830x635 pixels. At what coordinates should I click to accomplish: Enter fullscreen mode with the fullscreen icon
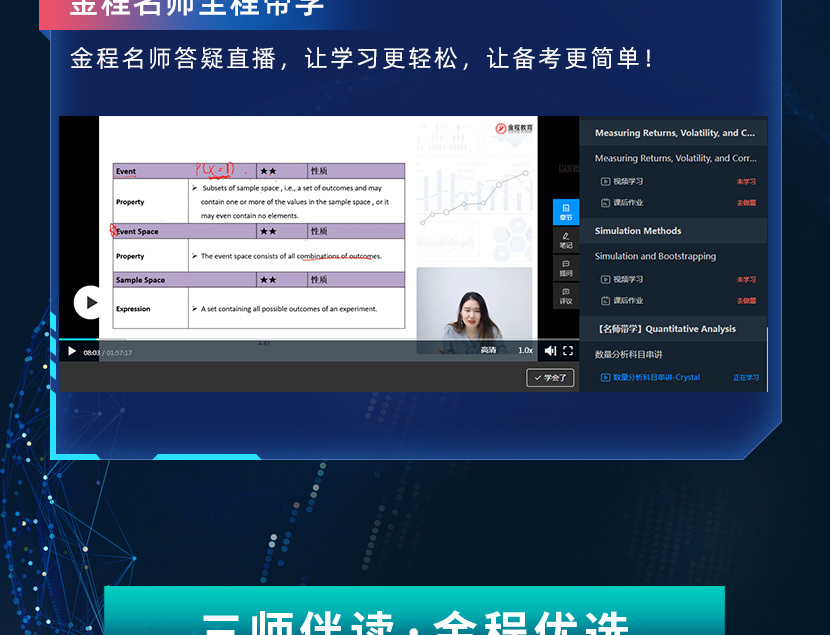point(568,351)
